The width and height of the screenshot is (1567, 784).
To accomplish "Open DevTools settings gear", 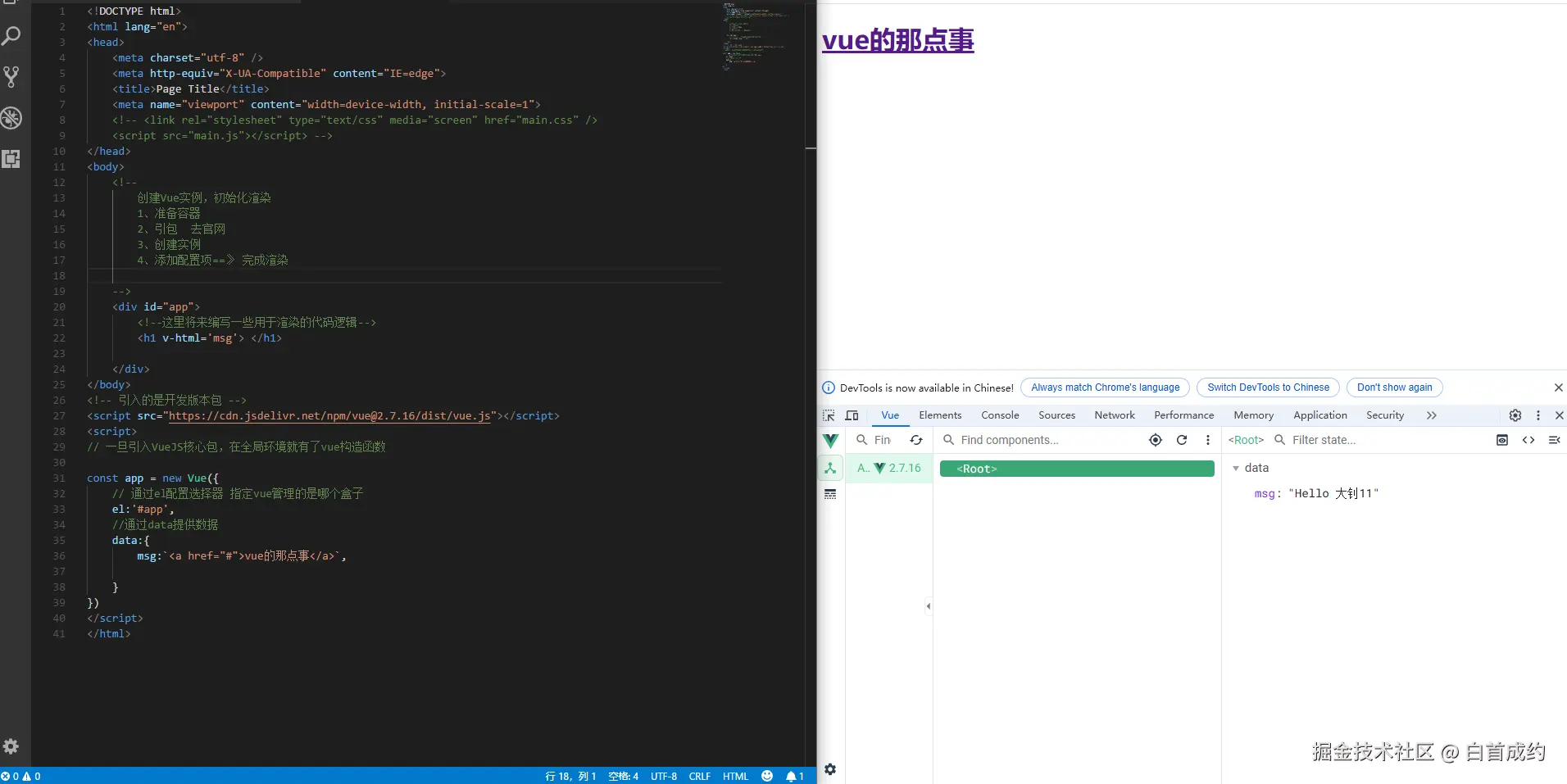I will pos(1515,415).
